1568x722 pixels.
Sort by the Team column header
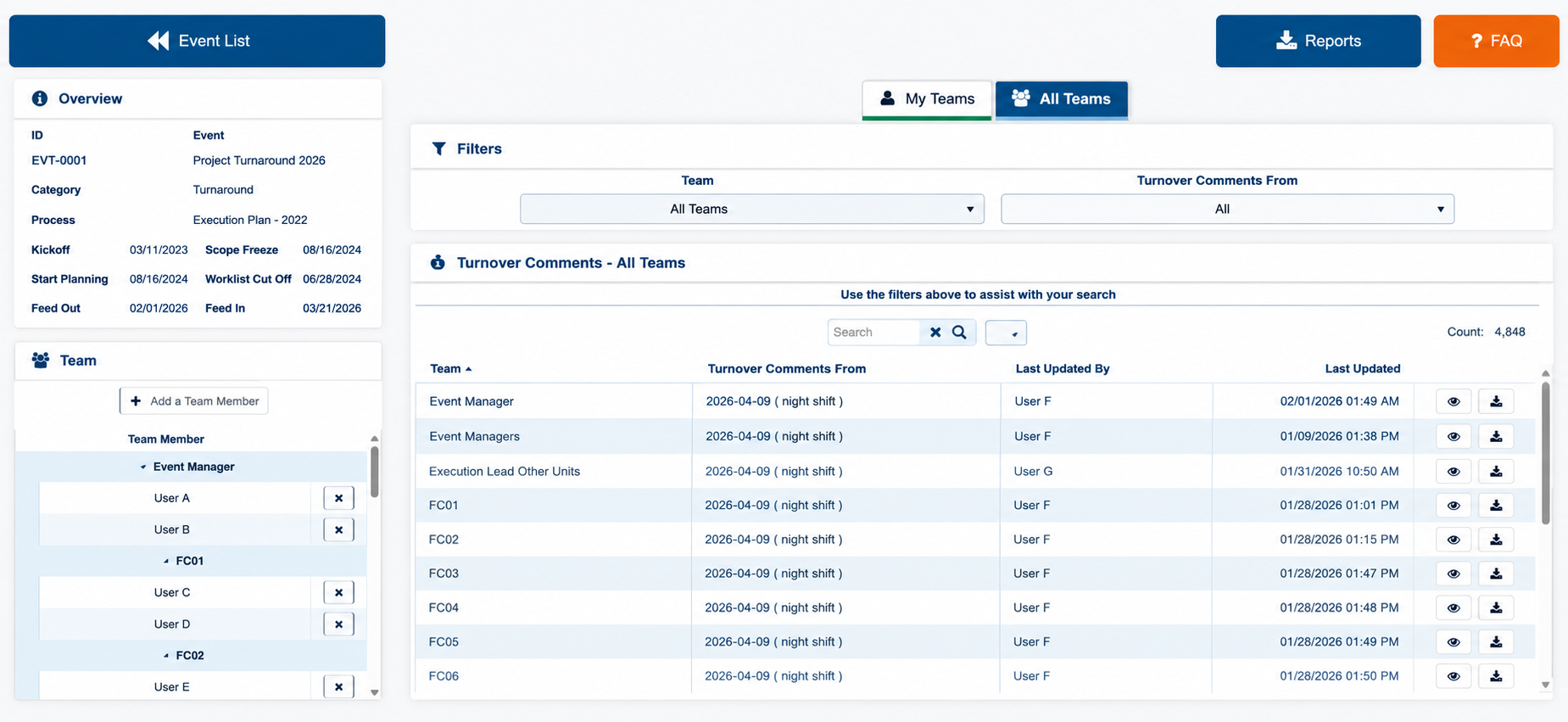coord(450,368)
